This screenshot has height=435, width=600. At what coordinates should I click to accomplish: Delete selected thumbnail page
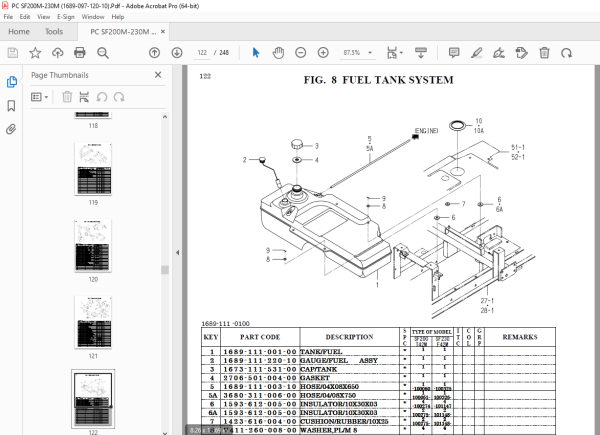[x=67, y=97]
